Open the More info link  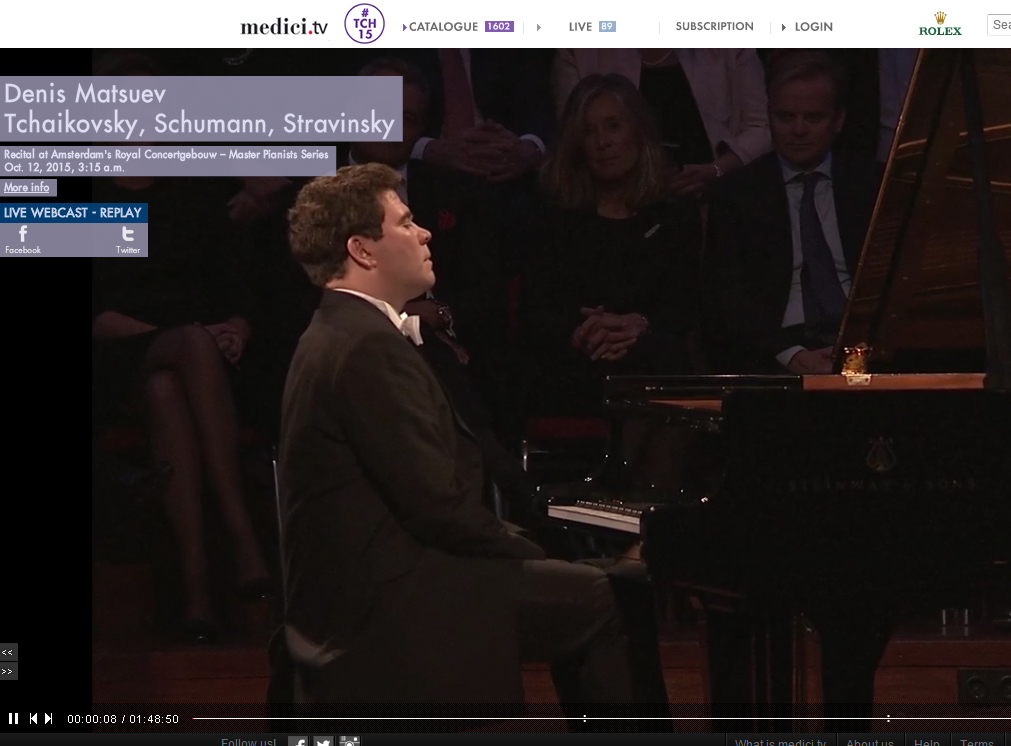coord(27,187)
